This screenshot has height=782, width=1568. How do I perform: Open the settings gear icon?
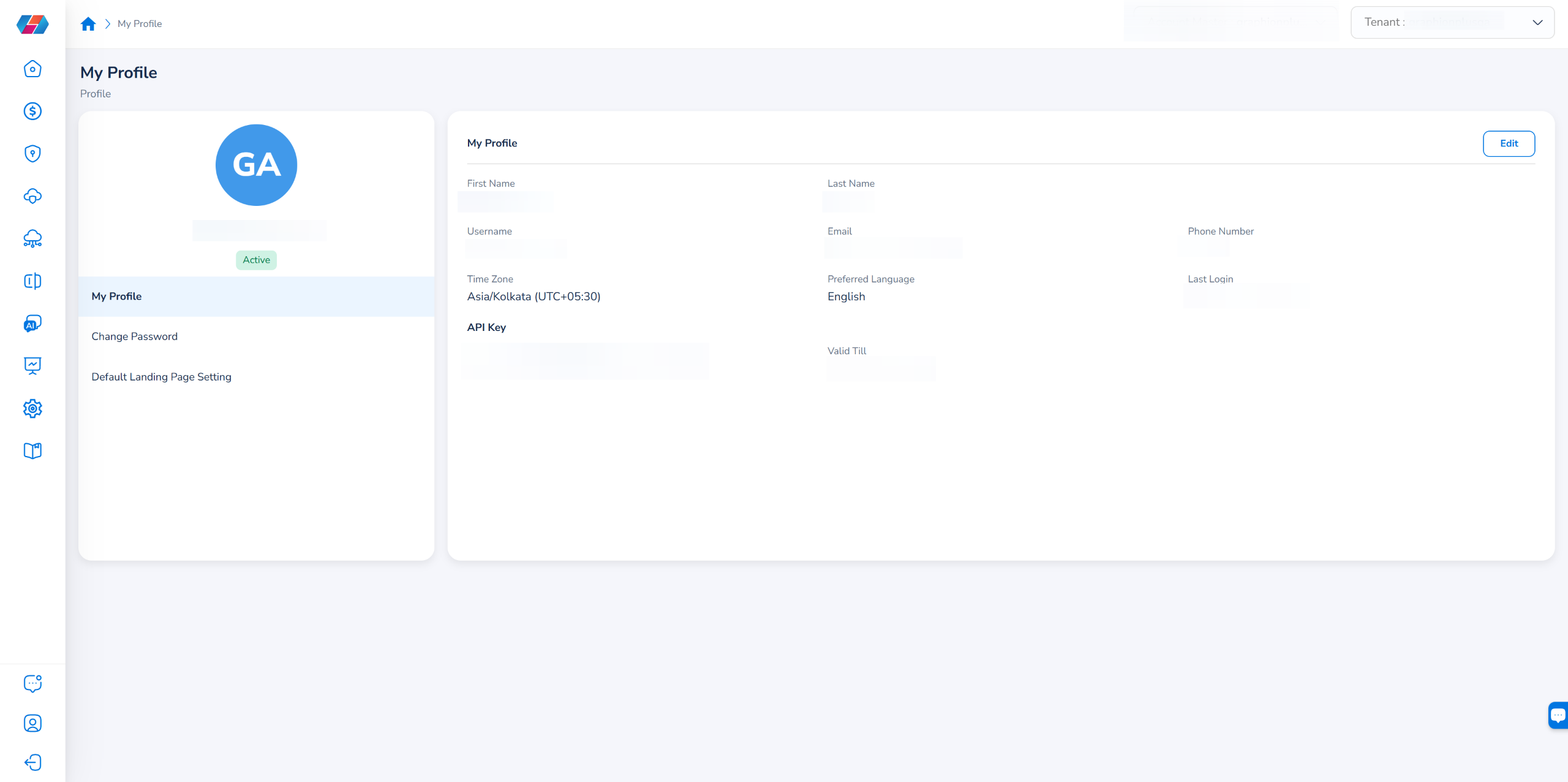click(32, 408)
